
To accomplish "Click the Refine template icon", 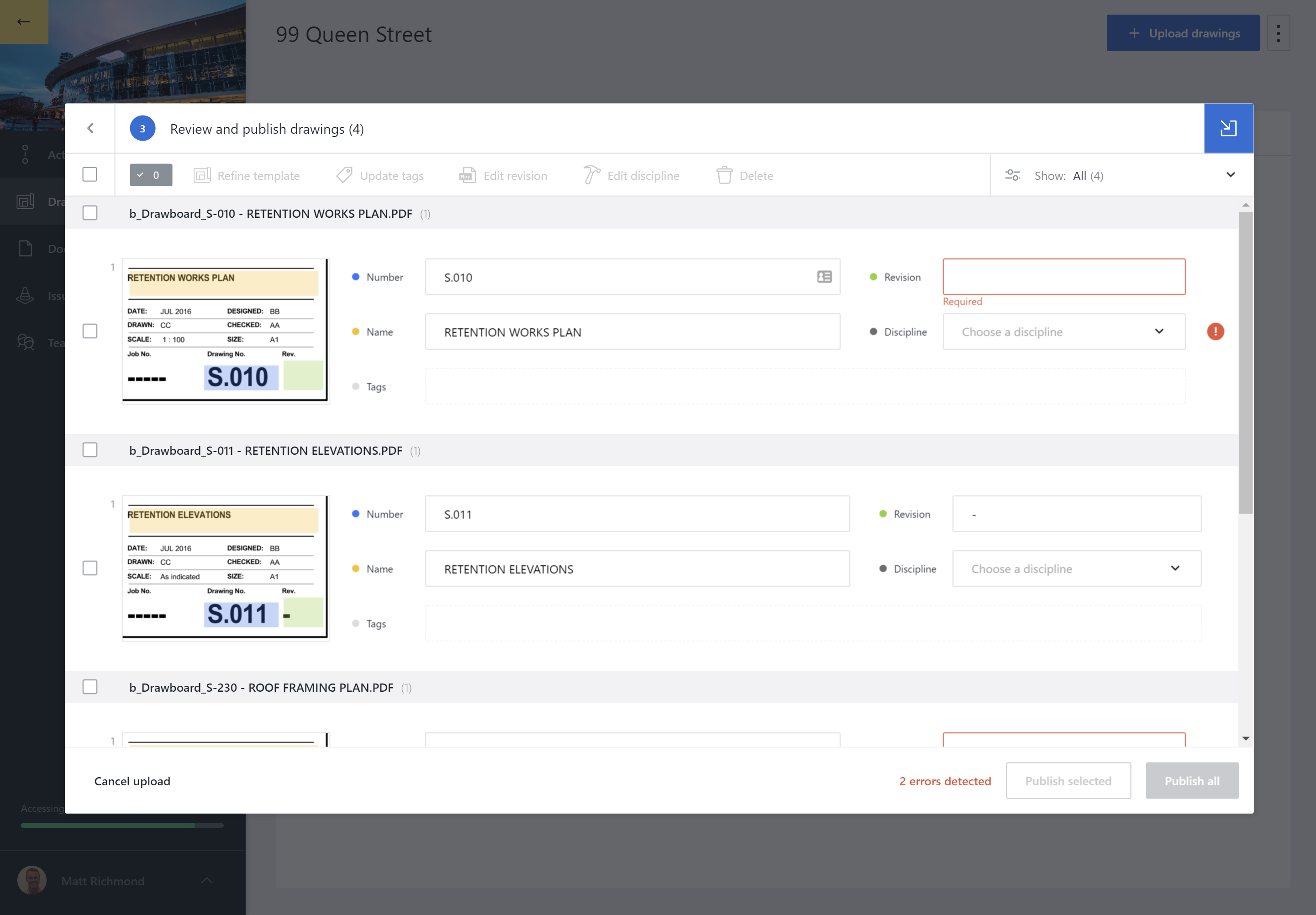I will tap(202, 175).
